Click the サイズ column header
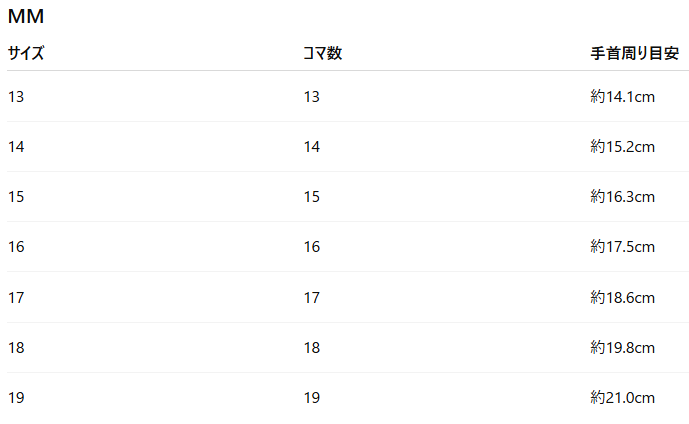 [x=26, y=54]
